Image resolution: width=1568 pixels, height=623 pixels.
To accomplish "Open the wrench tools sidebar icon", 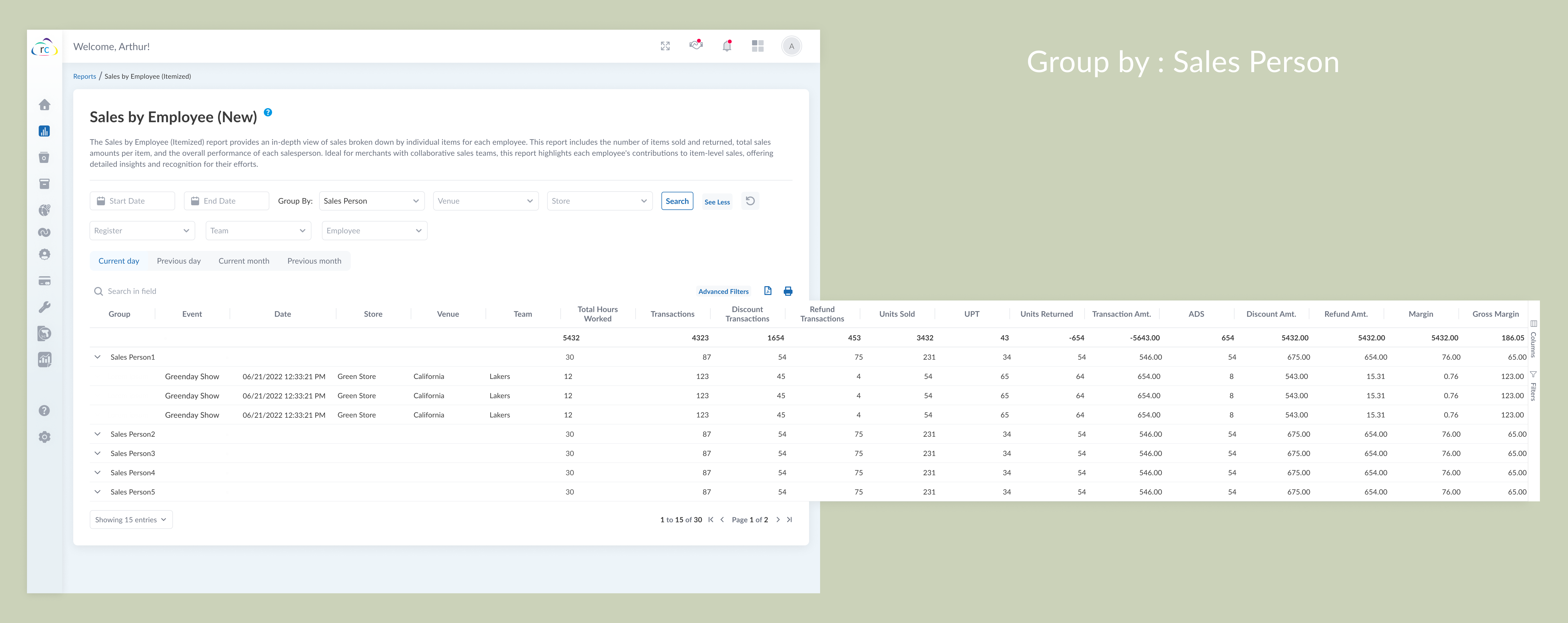I will tap(44, 307).
